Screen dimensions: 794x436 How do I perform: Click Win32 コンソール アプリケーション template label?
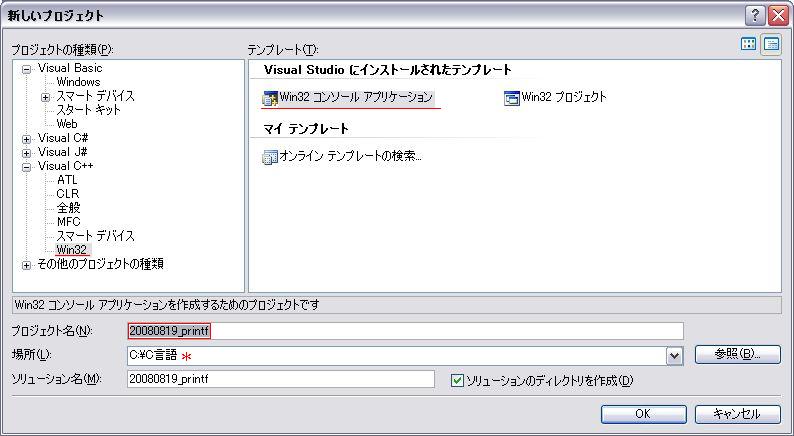(356, 97)
